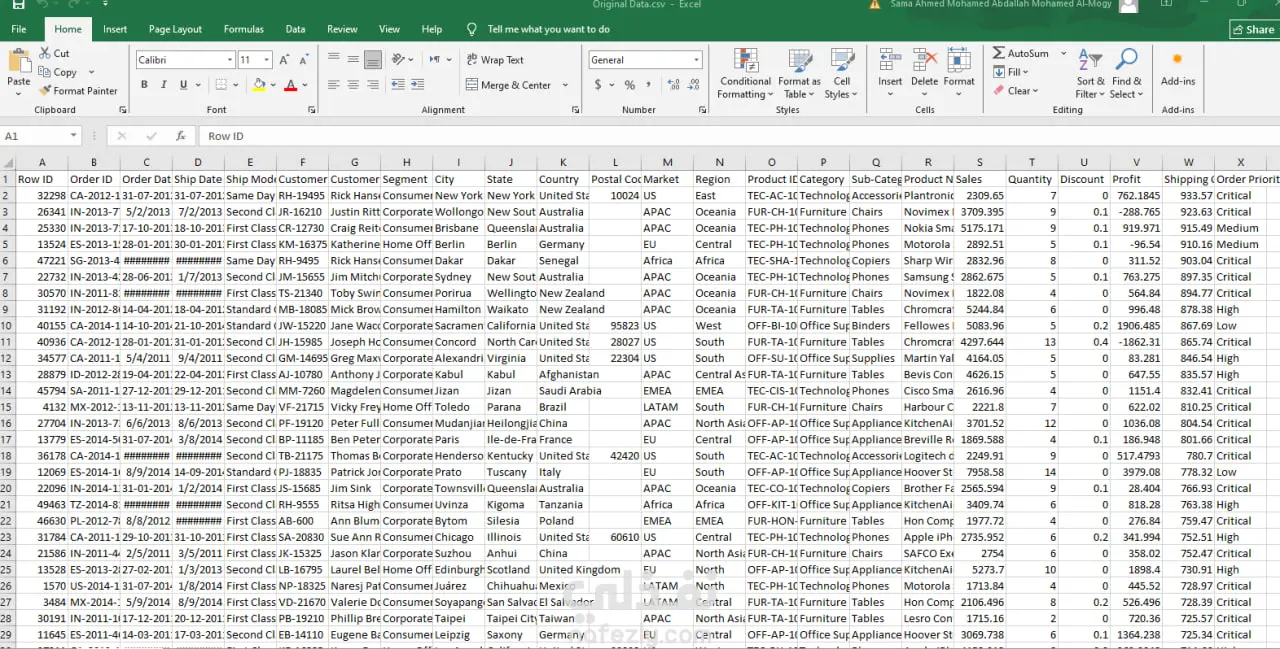
Task: Open the Alignment settings dialog launcher
Action: (x=575, y=110)
